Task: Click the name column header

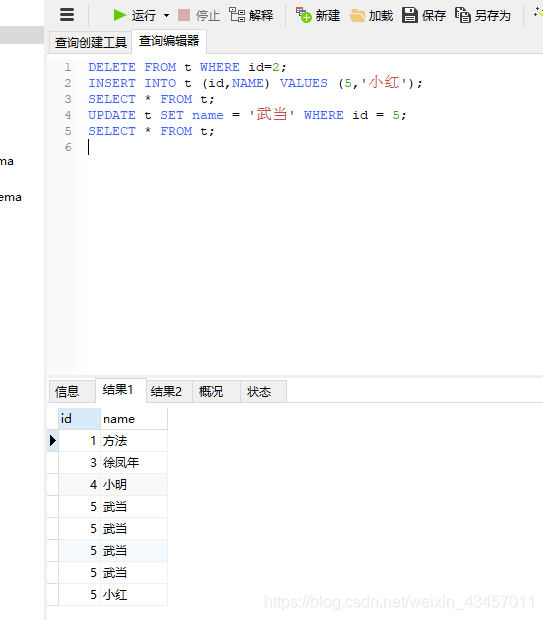Action: 134,419
